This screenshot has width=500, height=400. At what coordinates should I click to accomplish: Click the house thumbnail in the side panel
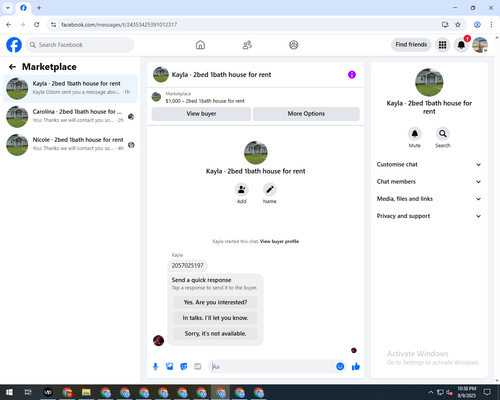tap(429, 82)
